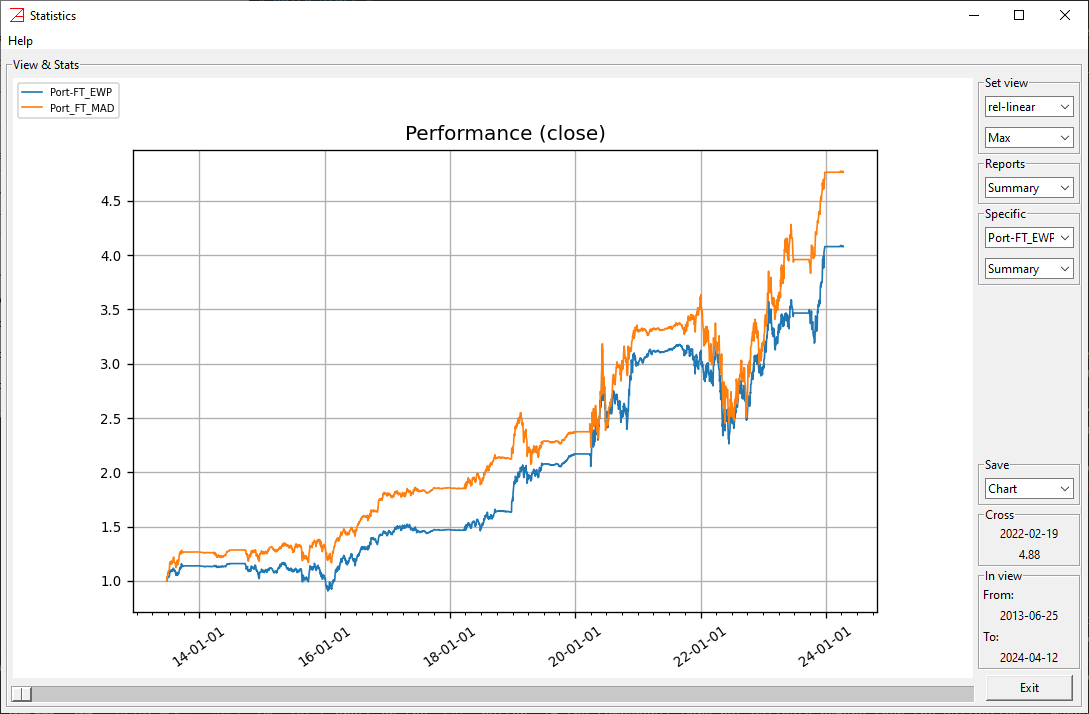The width and height of the screenshot is (1089, 714).
Task: Click the 2.5 y-axis label
Action: click(x=111, y=419)
